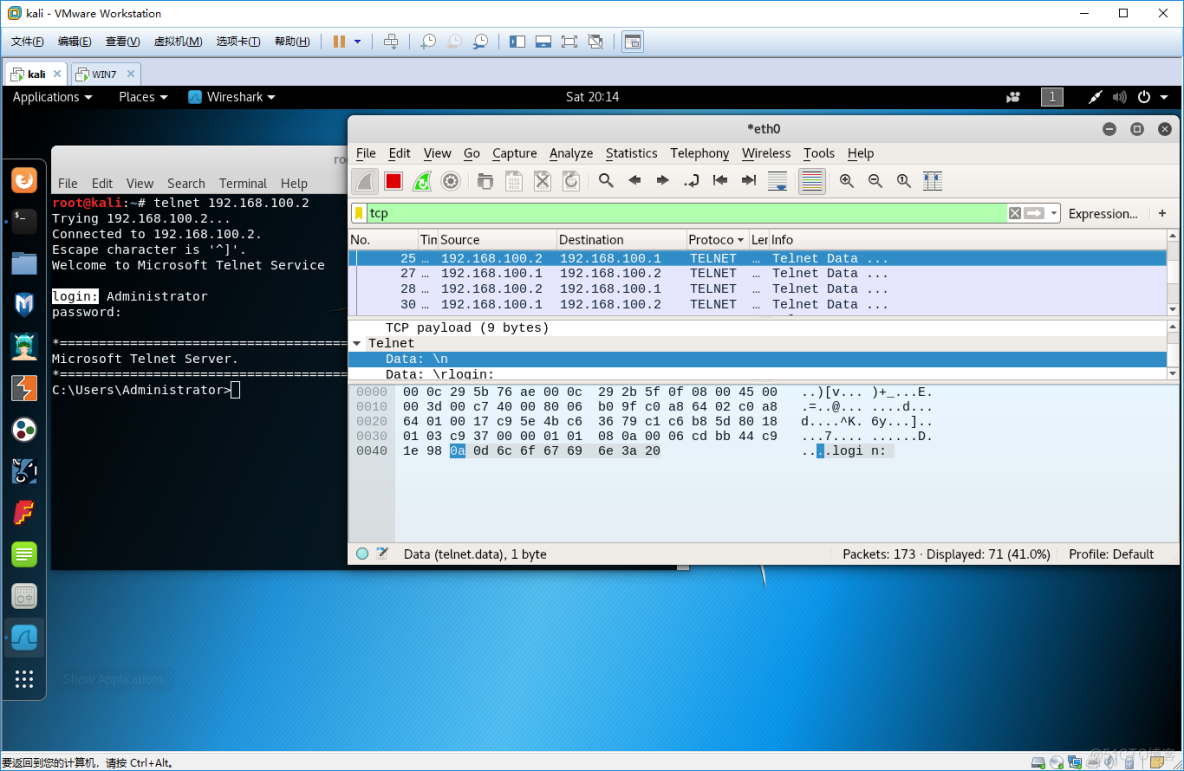This screenshot has height=771, width=1184.
Task: Go back to previous packet arrow
Action: 634,180
